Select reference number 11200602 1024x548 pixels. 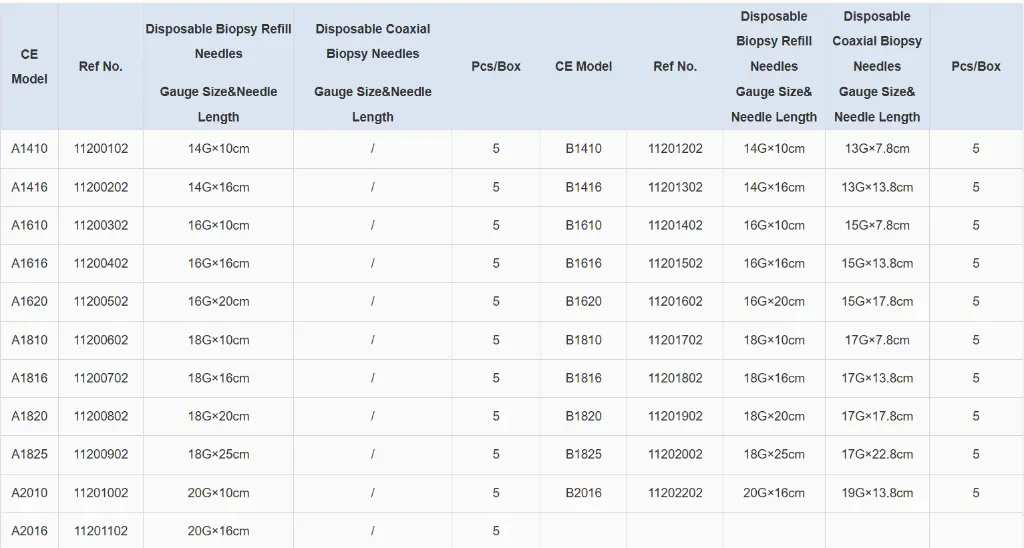tap(101, 340)
